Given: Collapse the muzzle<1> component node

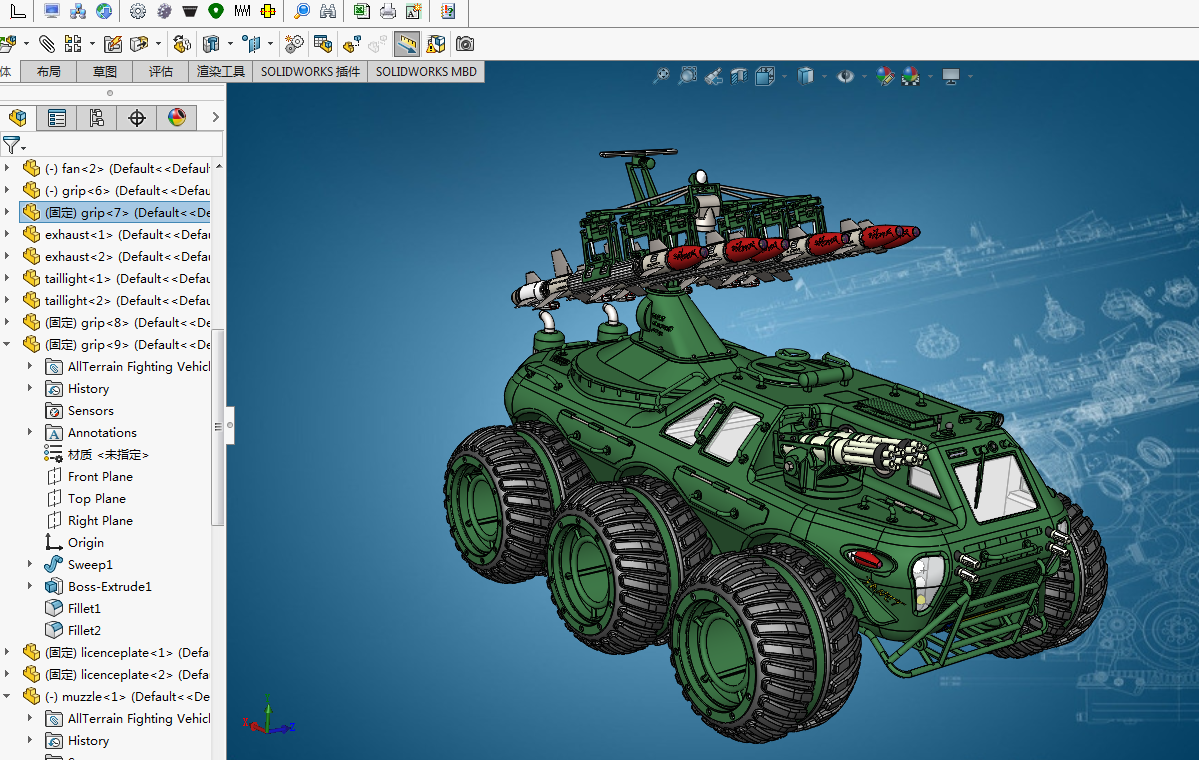Looking at the screenshot, I should [x=7, y=697].
